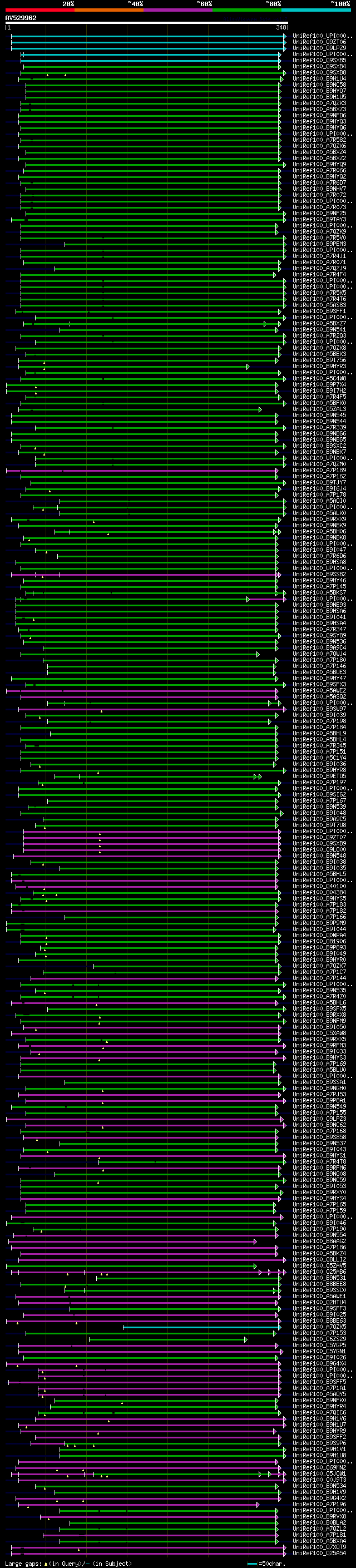
Task: Open hit UniRef100_Q40100
Action: point(319,887)
